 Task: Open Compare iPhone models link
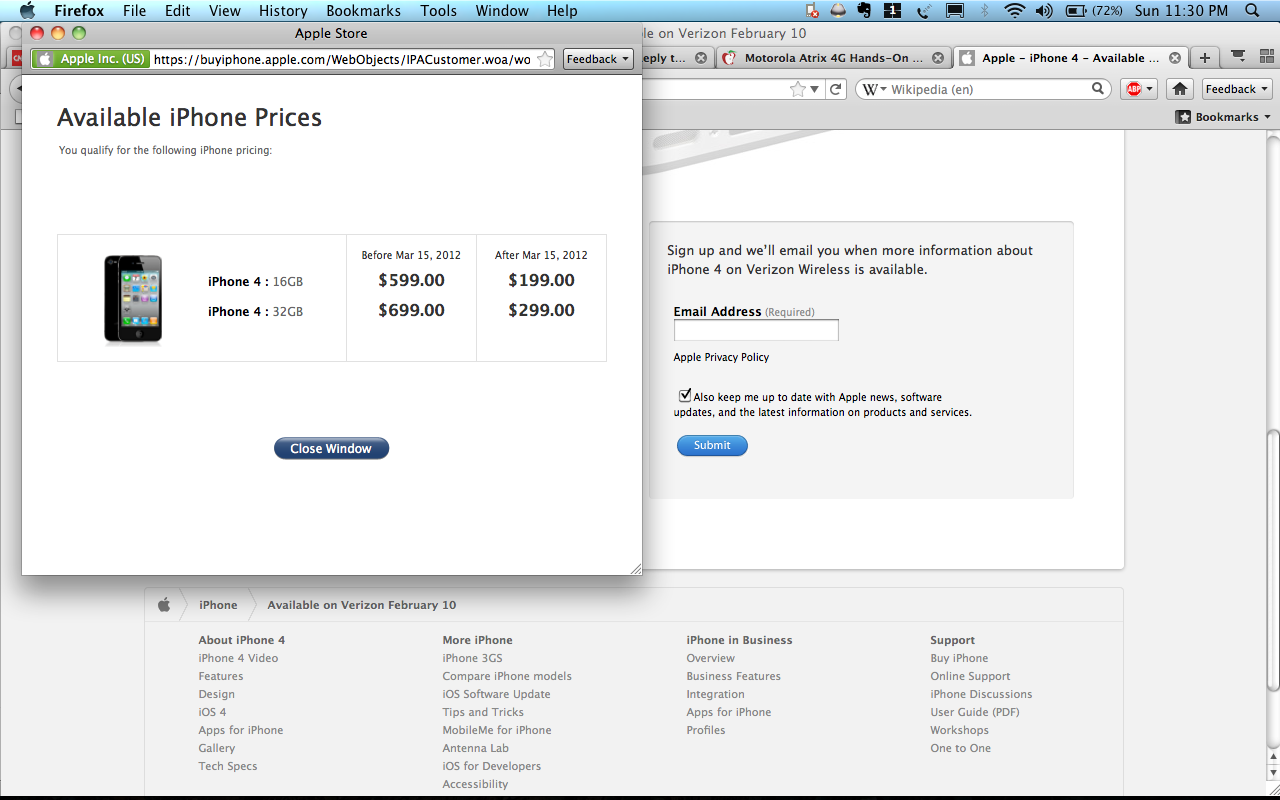[507, 676]
